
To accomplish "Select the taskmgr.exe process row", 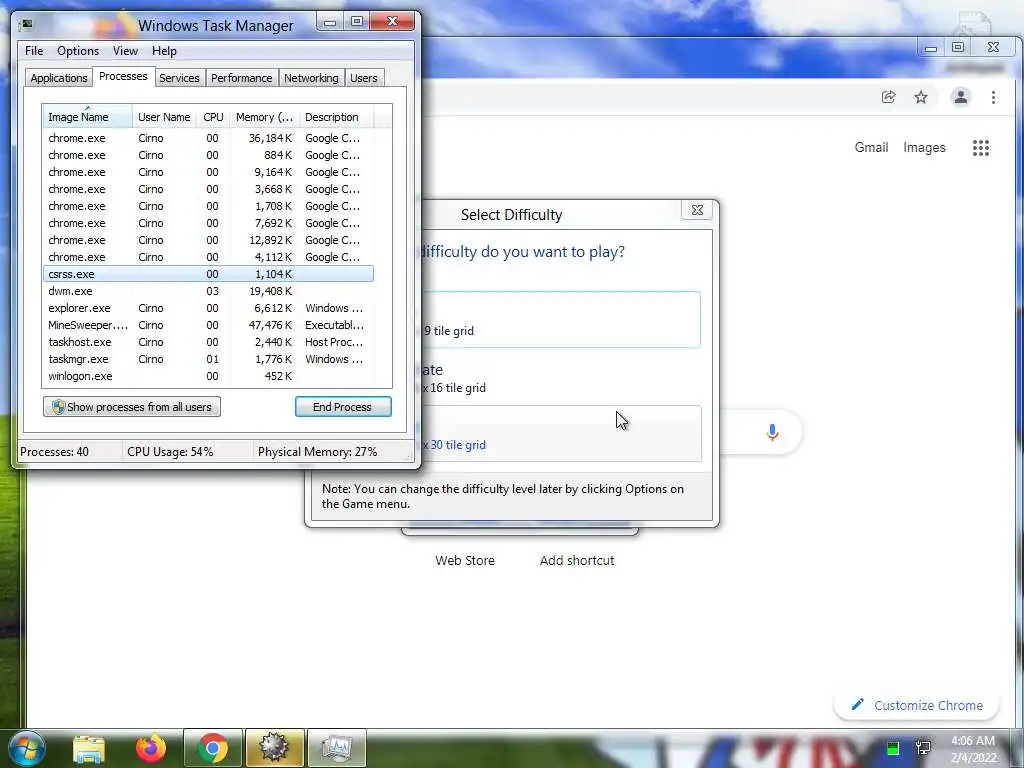I will 208,359.
